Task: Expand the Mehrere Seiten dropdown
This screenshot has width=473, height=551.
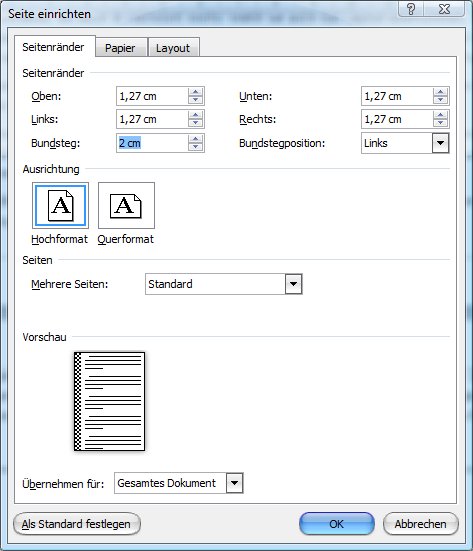Action: point(293,284)
